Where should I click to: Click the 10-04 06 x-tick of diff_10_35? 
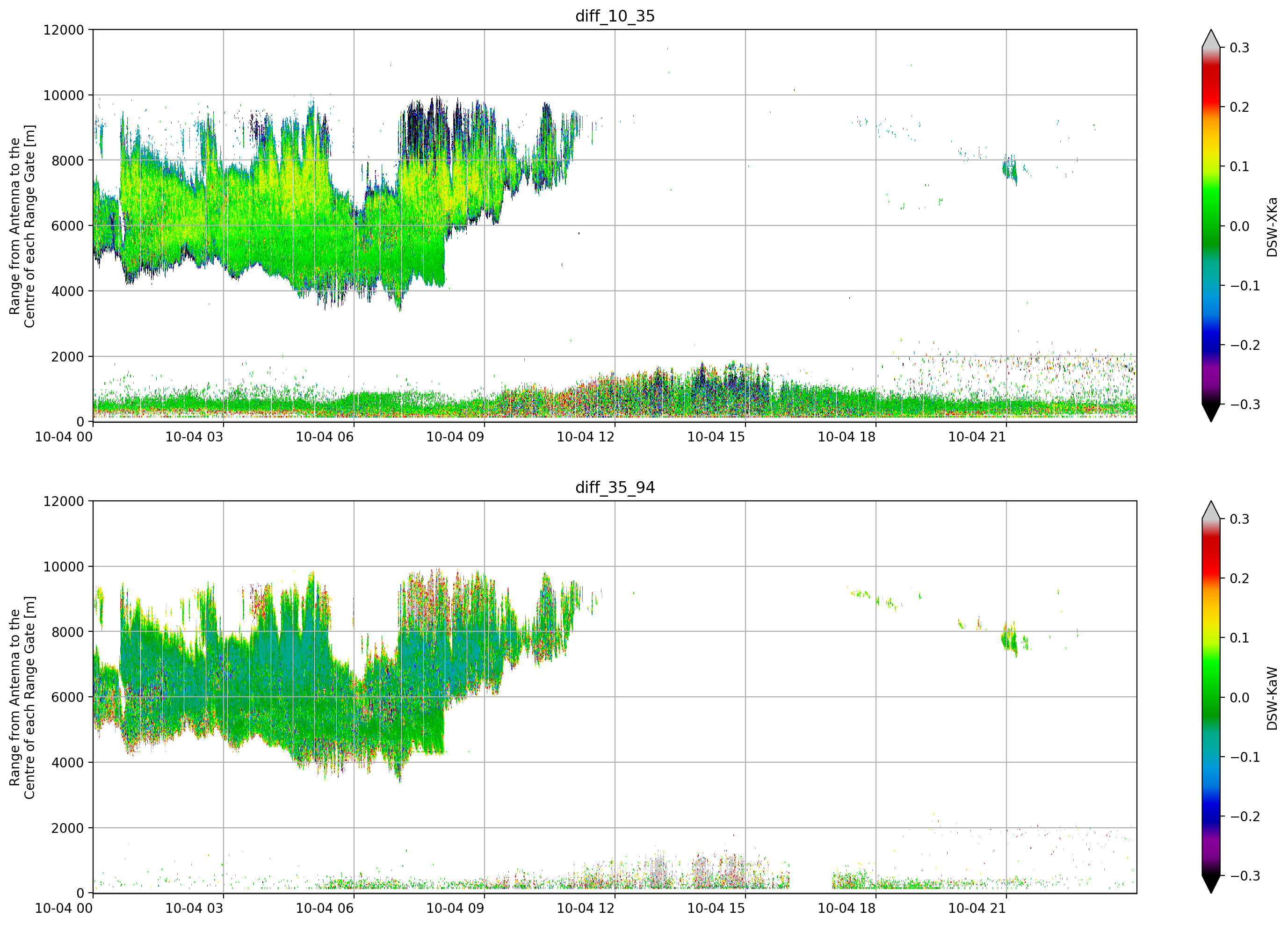click(325, 437)
